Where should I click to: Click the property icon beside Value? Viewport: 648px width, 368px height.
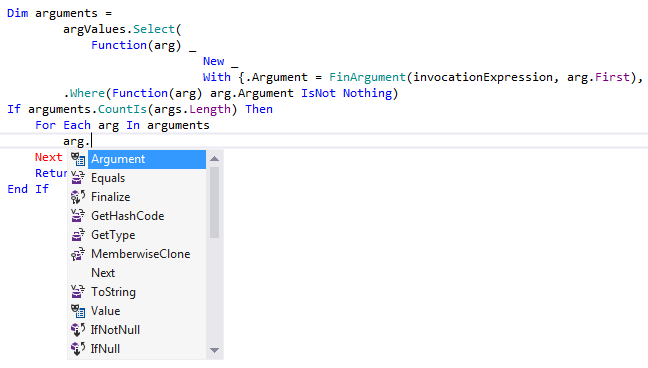[x=78, y=311]
